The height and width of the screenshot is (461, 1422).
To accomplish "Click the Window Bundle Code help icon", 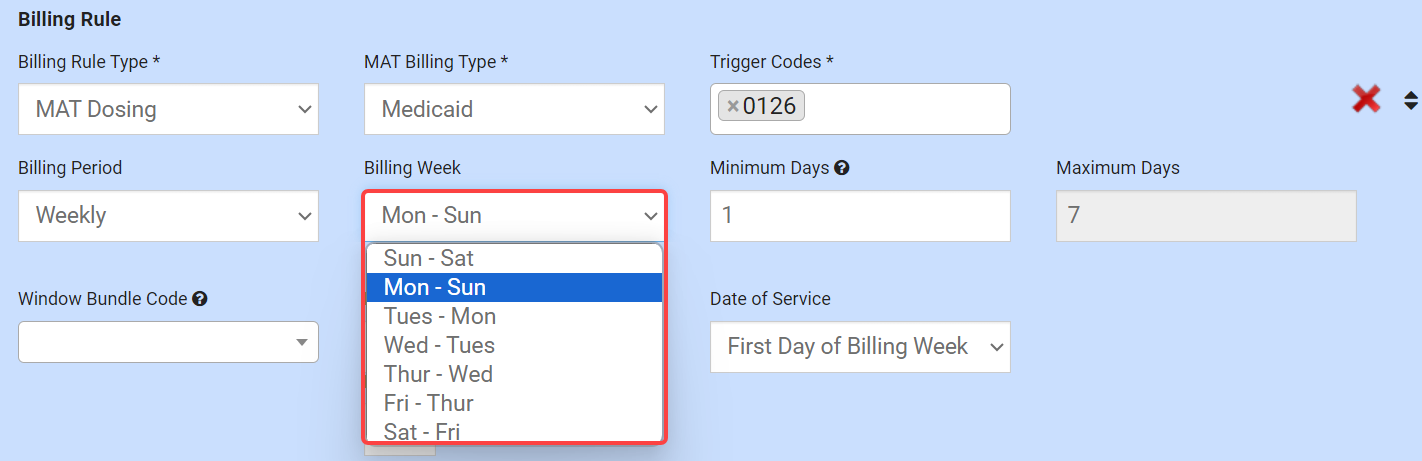I will (x=200, y=299).
